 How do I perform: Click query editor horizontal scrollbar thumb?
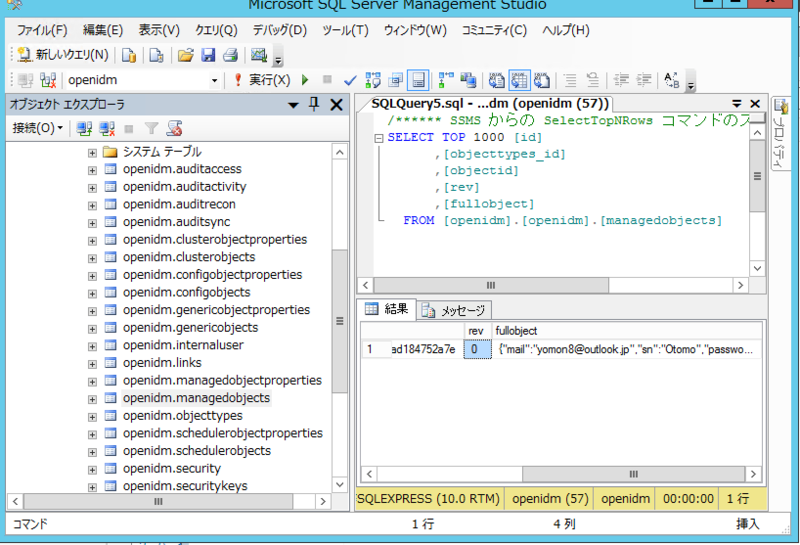point(491,285)
